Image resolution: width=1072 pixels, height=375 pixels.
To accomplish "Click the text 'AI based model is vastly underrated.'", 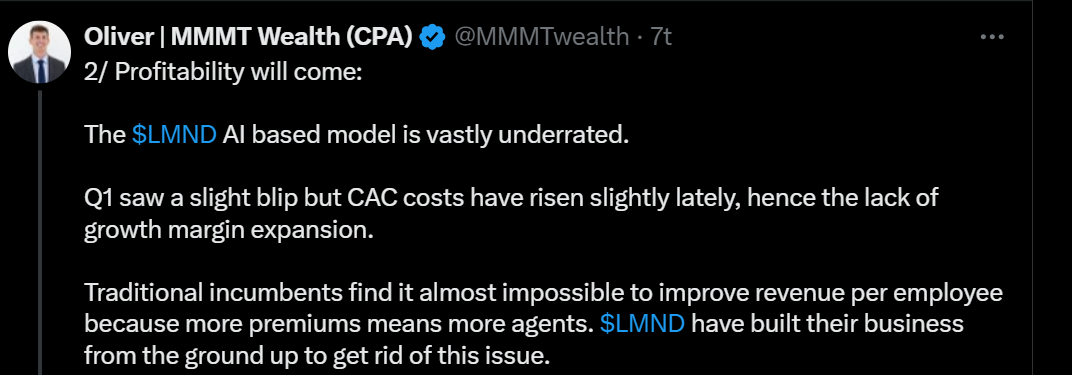I will tap(425, 135).
